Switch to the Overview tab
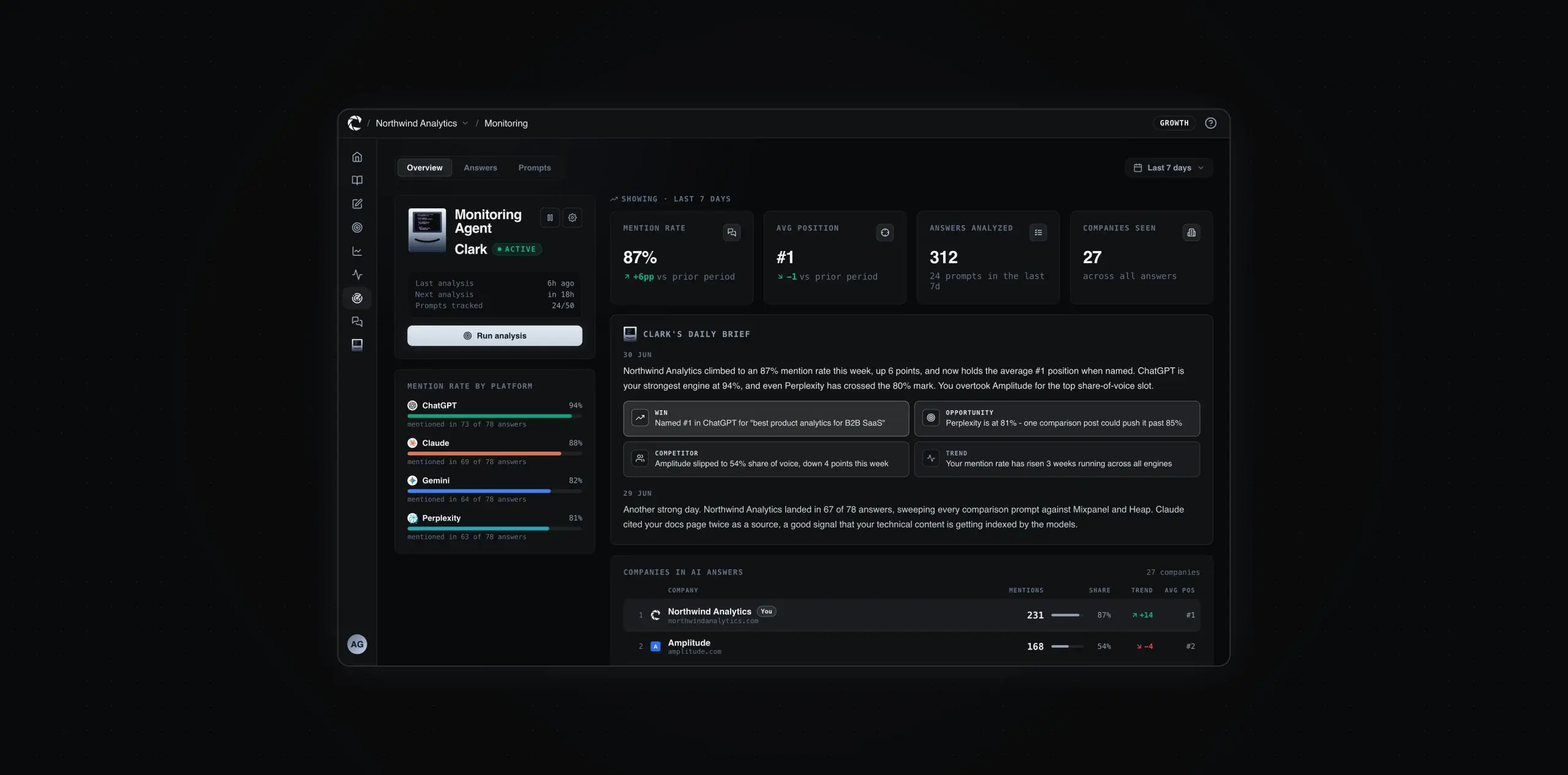1568x775 pixels. pos(424,168)
